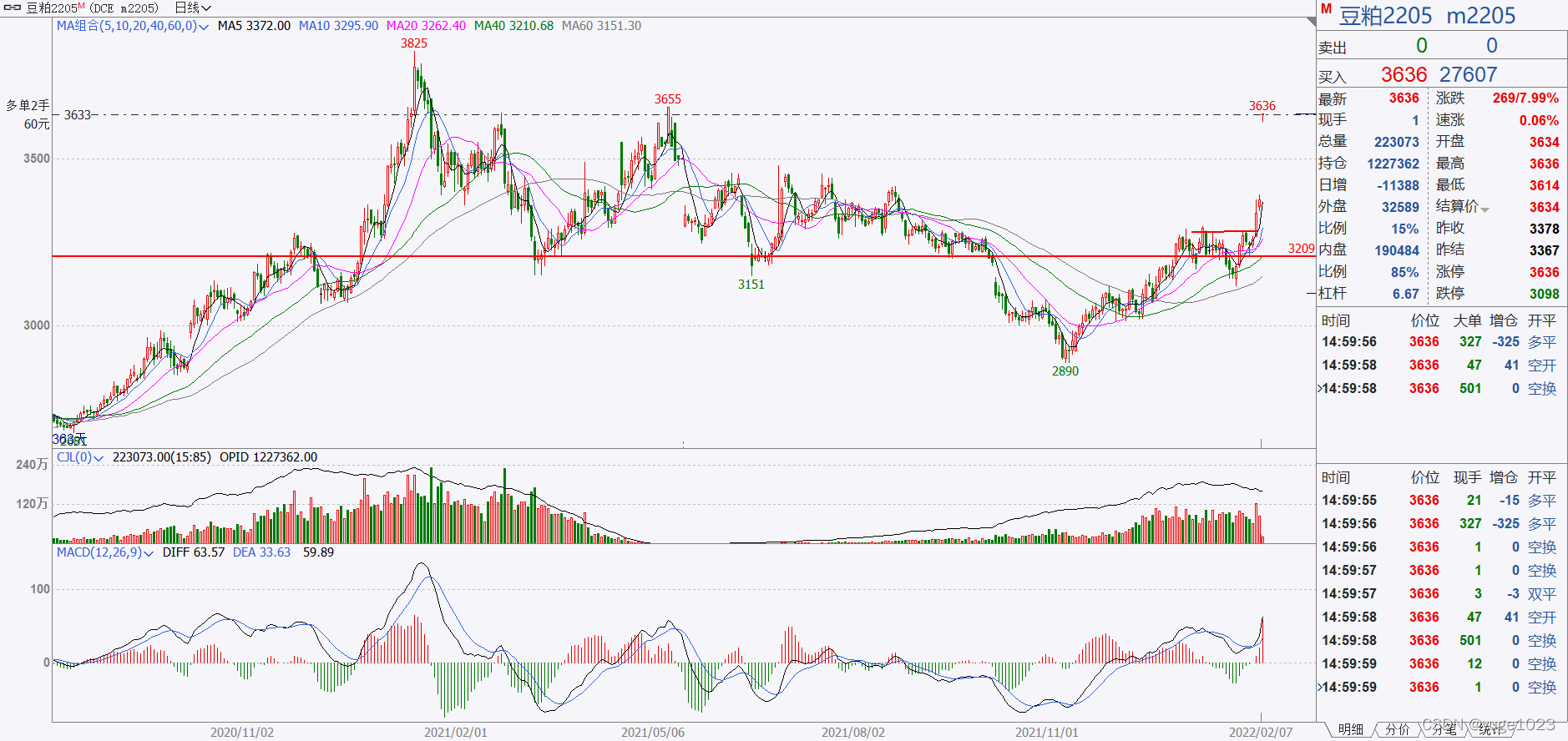
Task: Click the chain link icon beside 豆粕2205 title
Action: pos(13,8)
